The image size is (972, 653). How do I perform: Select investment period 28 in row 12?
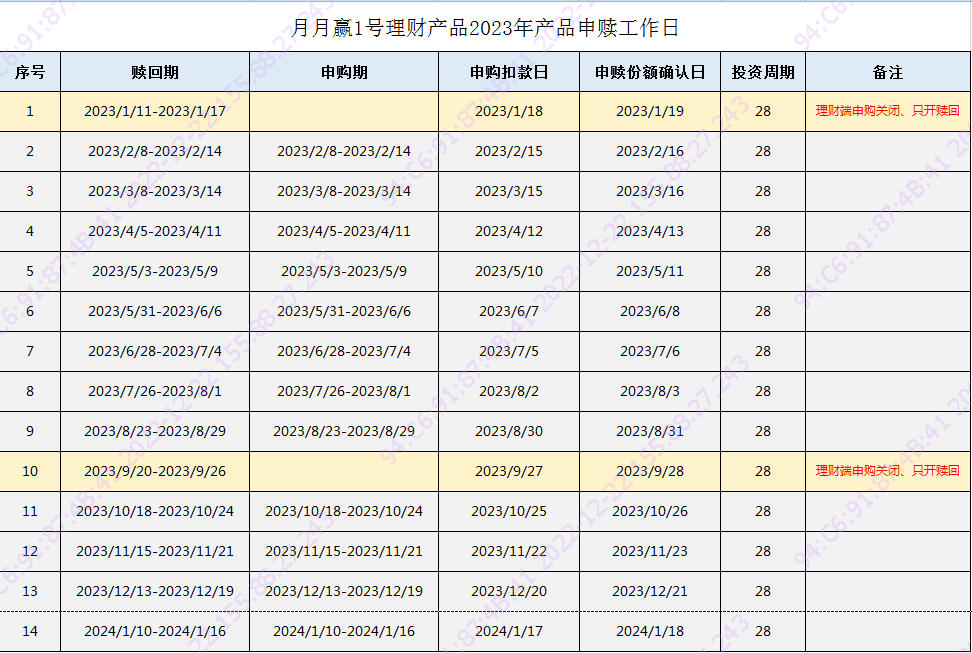(763, 551)
